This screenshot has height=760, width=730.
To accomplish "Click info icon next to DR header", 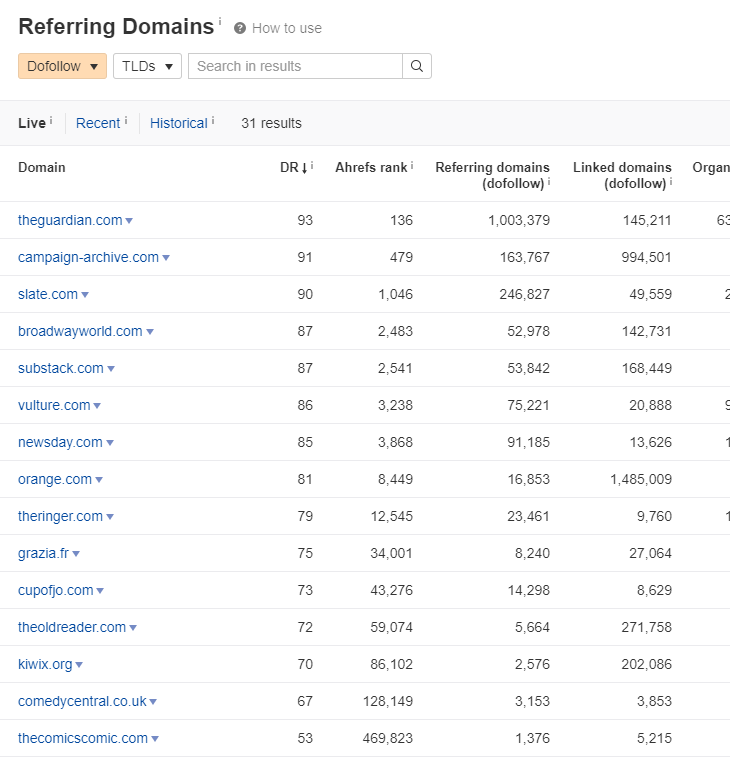I will coord(312,165).
